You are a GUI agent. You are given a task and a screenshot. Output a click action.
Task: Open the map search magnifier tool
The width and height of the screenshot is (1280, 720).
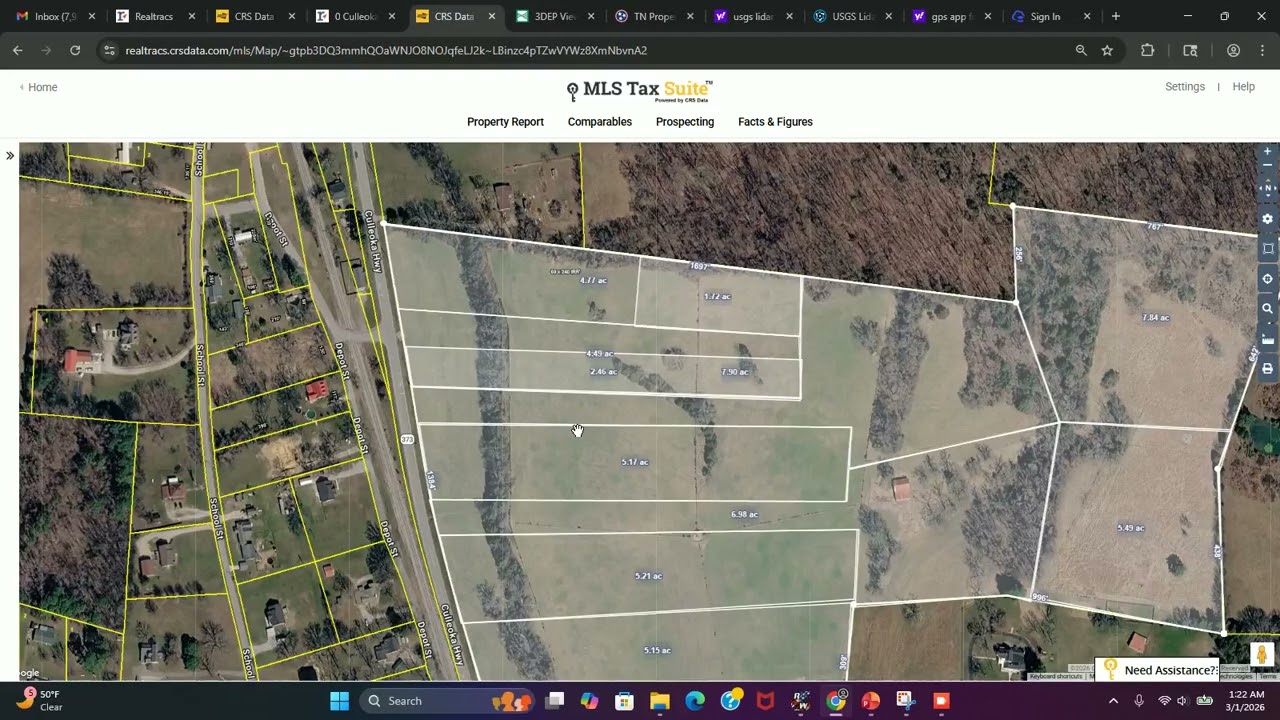[1267, 309]
